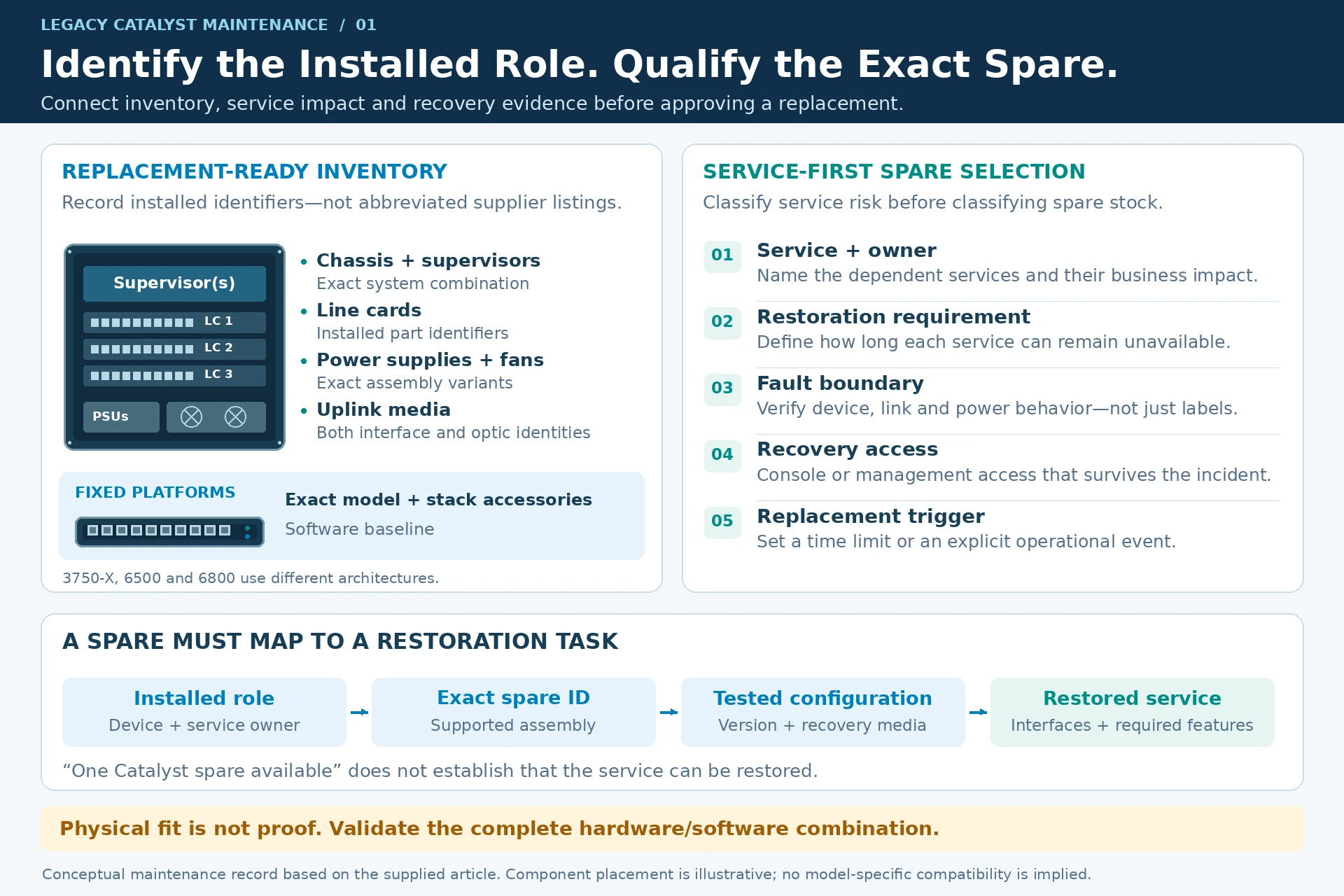This screenshot has height=896, width=1344.
Task: Select the LC 3 line card row
Action: [x=174, y=375]
